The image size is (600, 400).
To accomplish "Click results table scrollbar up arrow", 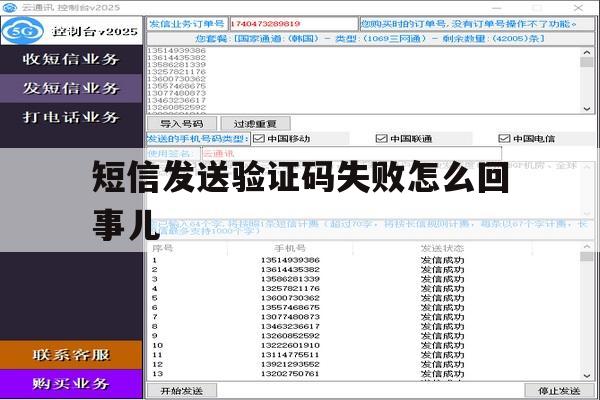I will click(587, 247).
